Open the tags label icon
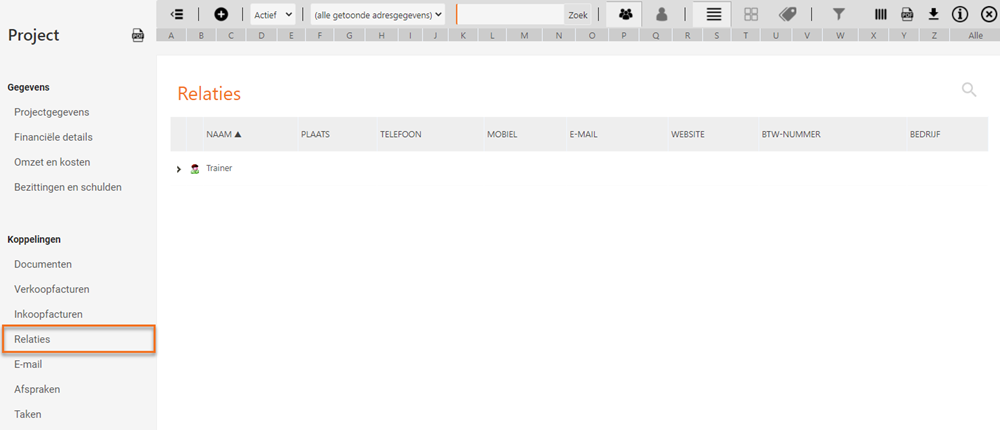The width and height of the screenshot is (1000, 430). coord(788,14)
